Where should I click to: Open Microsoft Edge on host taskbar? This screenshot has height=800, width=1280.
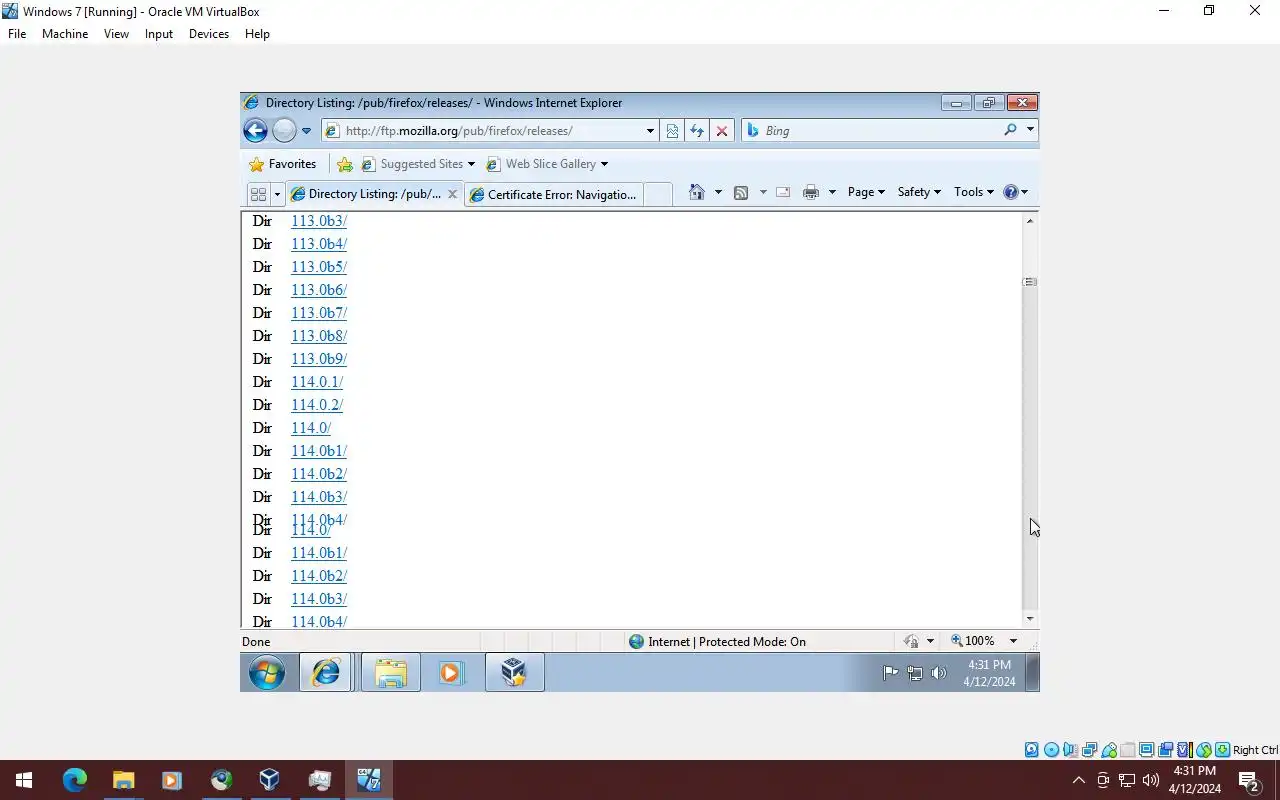75,780
